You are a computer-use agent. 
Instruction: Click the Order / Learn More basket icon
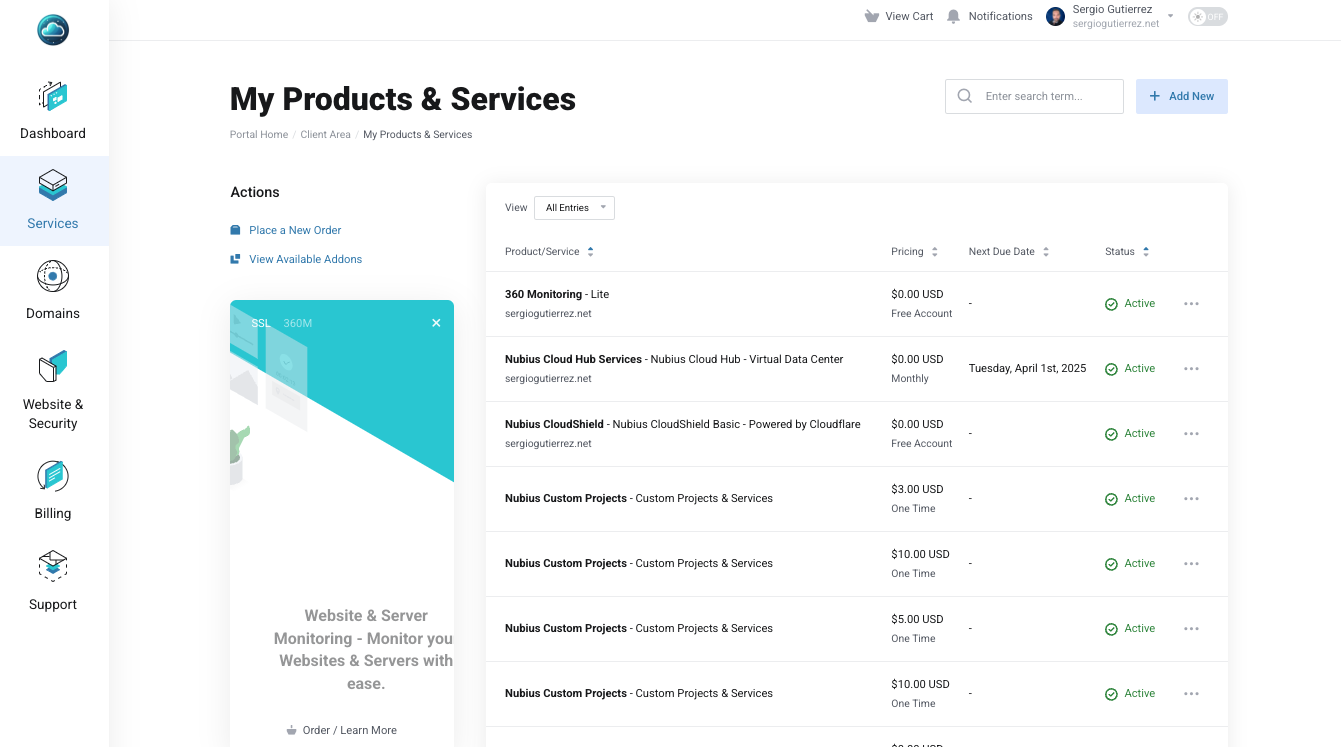click(x=291, y=730)
